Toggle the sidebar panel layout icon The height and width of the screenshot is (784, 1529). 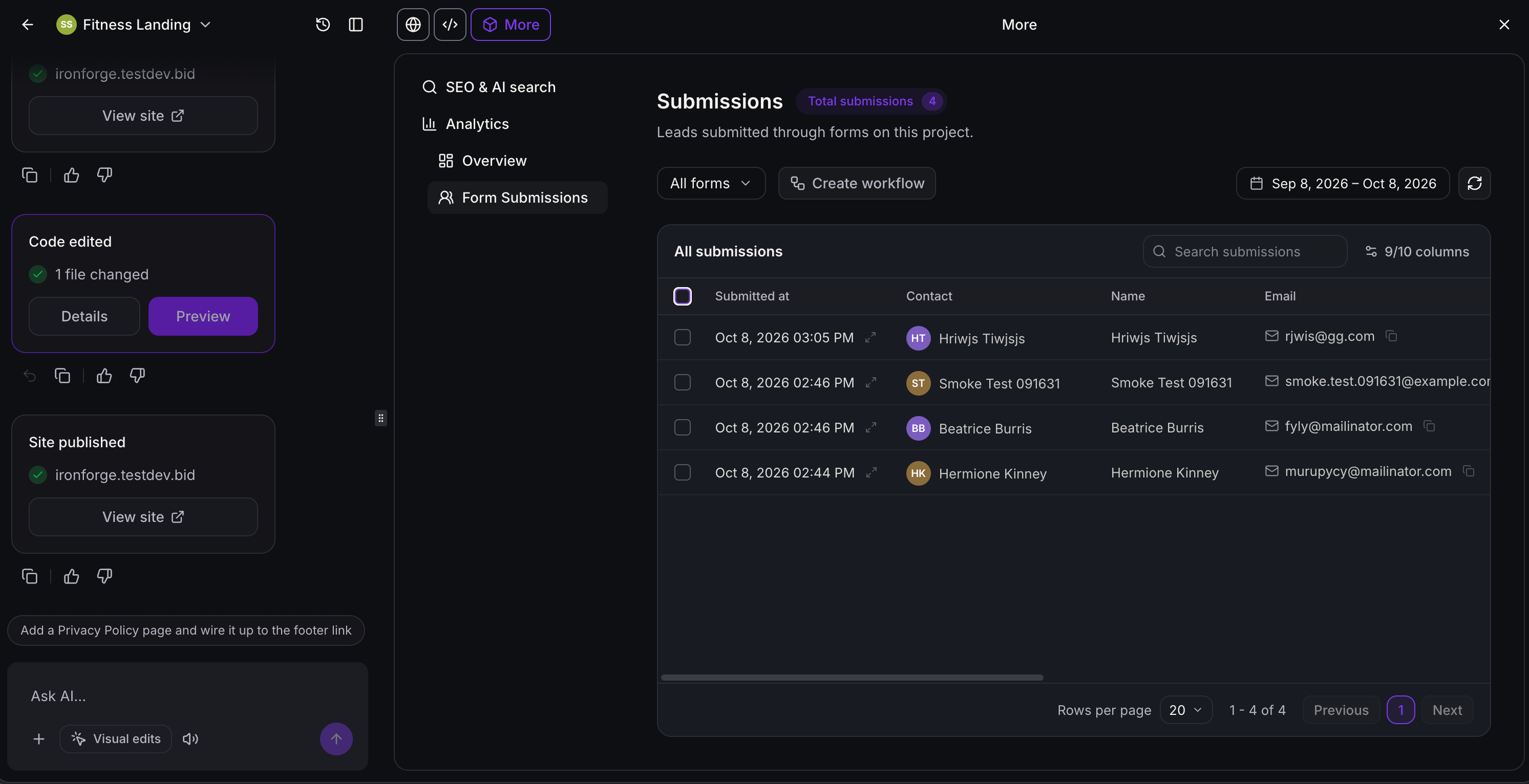click(355, 25)
